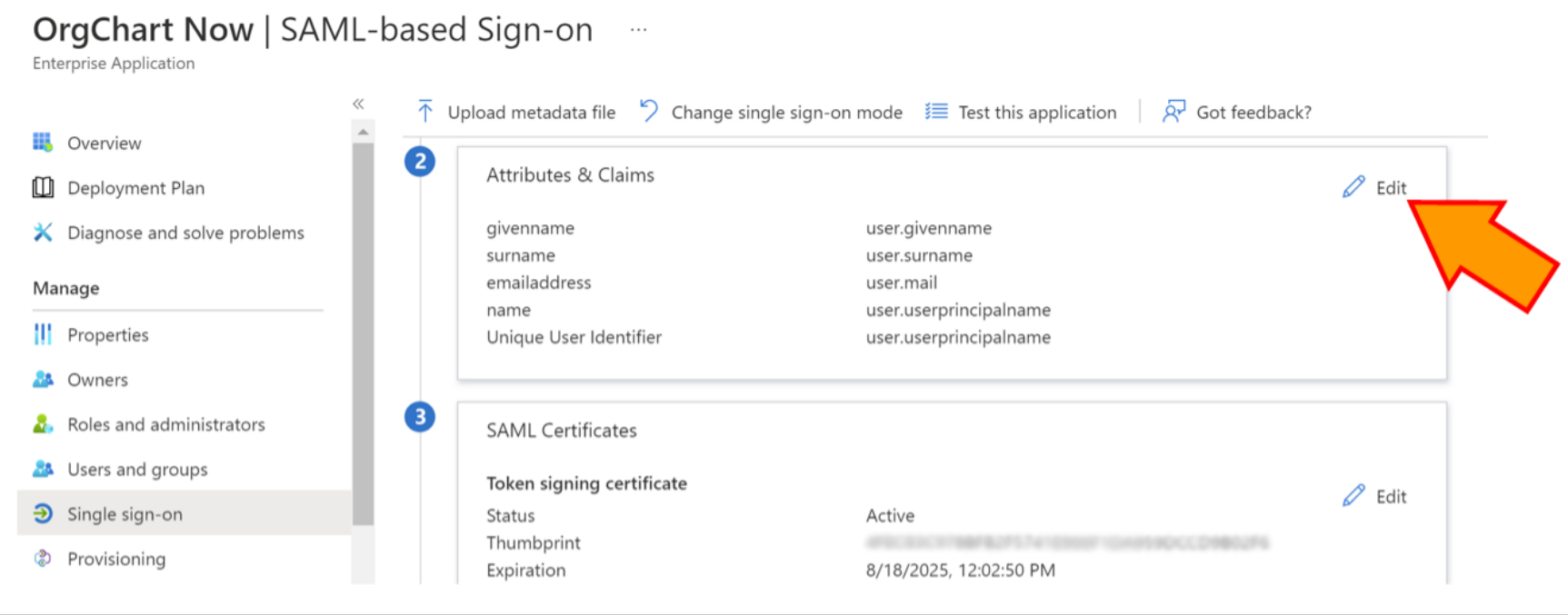Click the Unique User Identifier label
Image resolution: width=1568 pixels, height=615 pixels.
[x=574, y=337]
